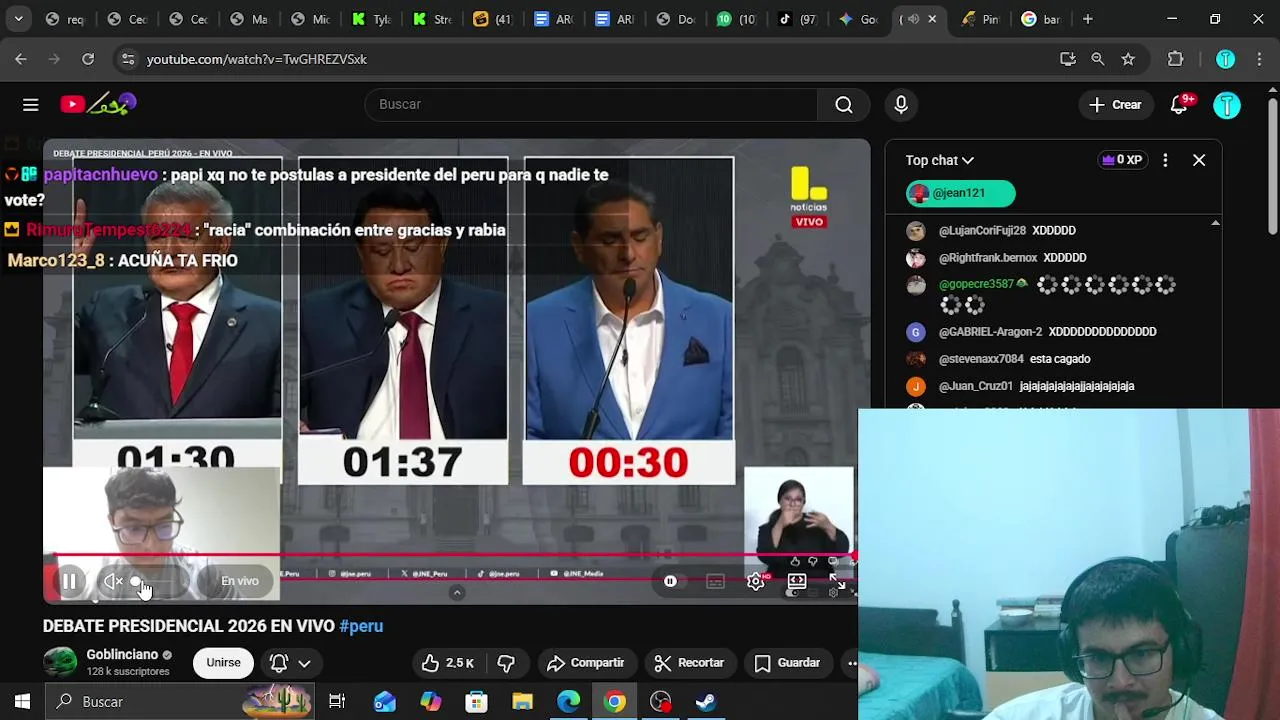Viewport: 1280px width, 720px height.
Task: Open the YouTube account avatar menu
Action: tap(1227, 105)
